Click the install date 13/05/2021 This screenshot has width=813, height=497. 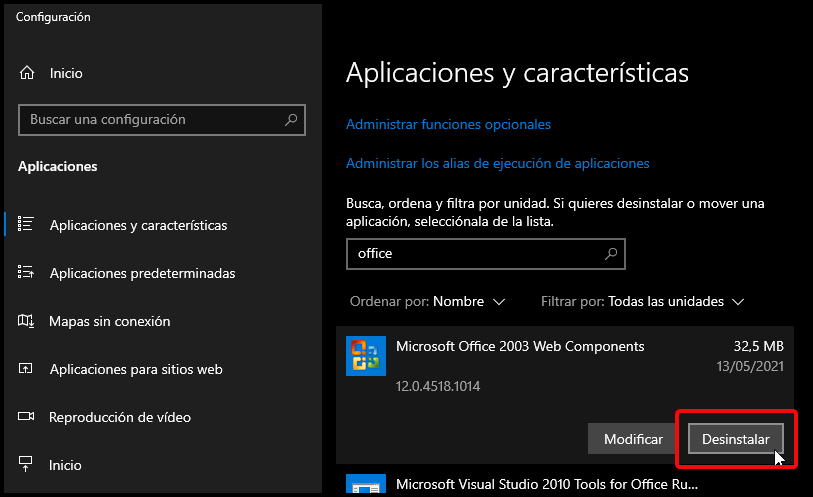click(x=750, y=366)
